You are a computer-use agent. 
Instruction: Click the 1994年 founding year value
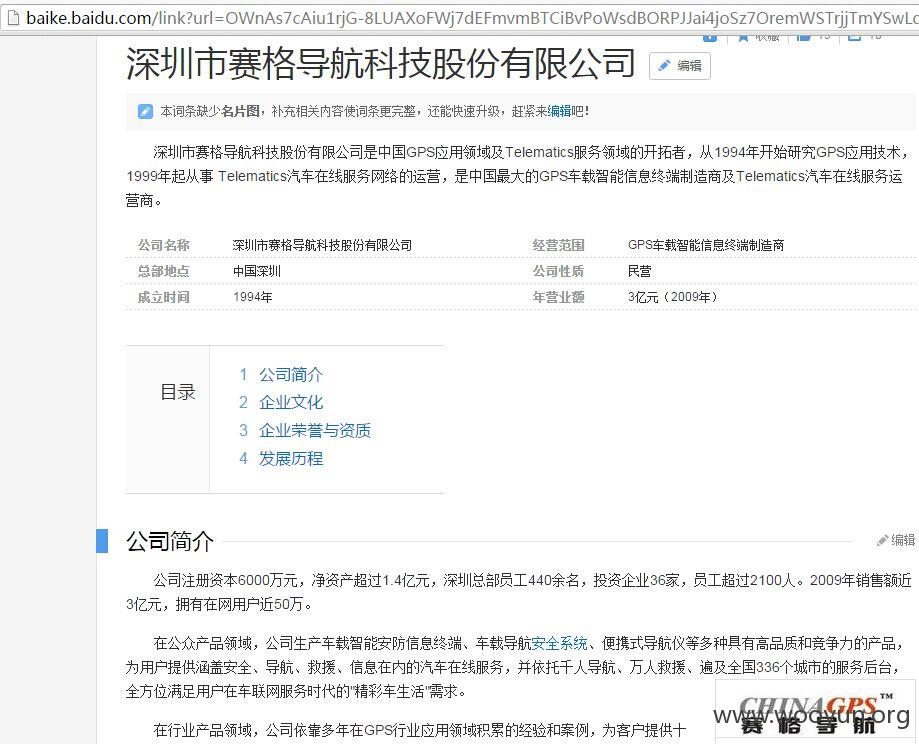point(253,297)
